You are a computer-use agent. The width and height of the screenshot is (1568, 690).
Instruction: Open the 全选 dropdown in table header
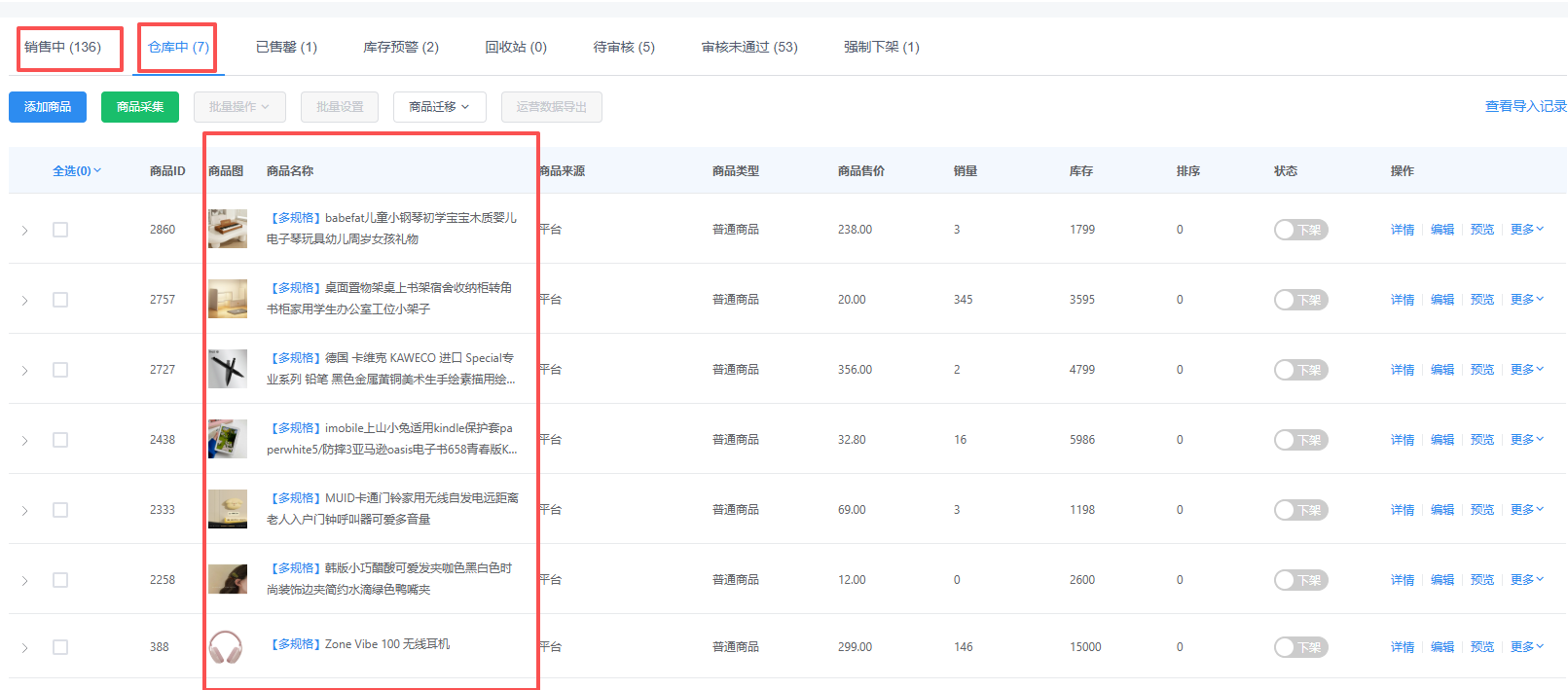coord(77,171)
